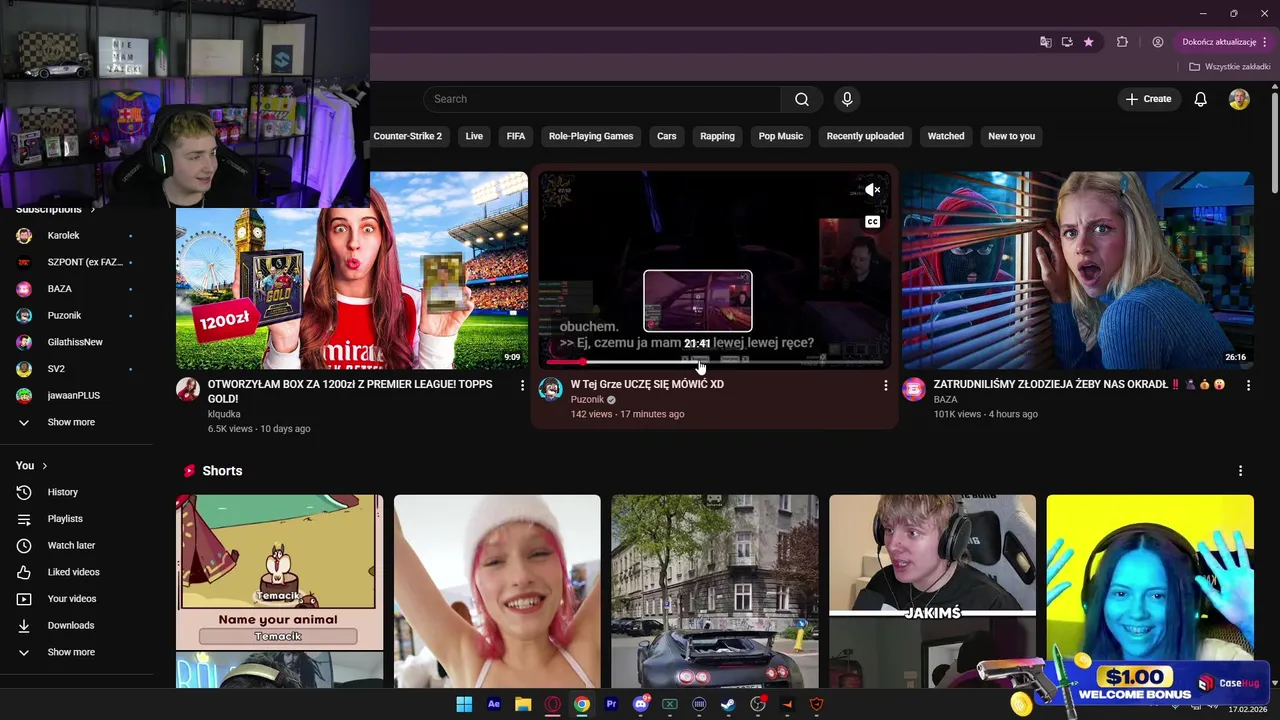
Task: Select FIFA filter chip
Action: tap(516, 136)
